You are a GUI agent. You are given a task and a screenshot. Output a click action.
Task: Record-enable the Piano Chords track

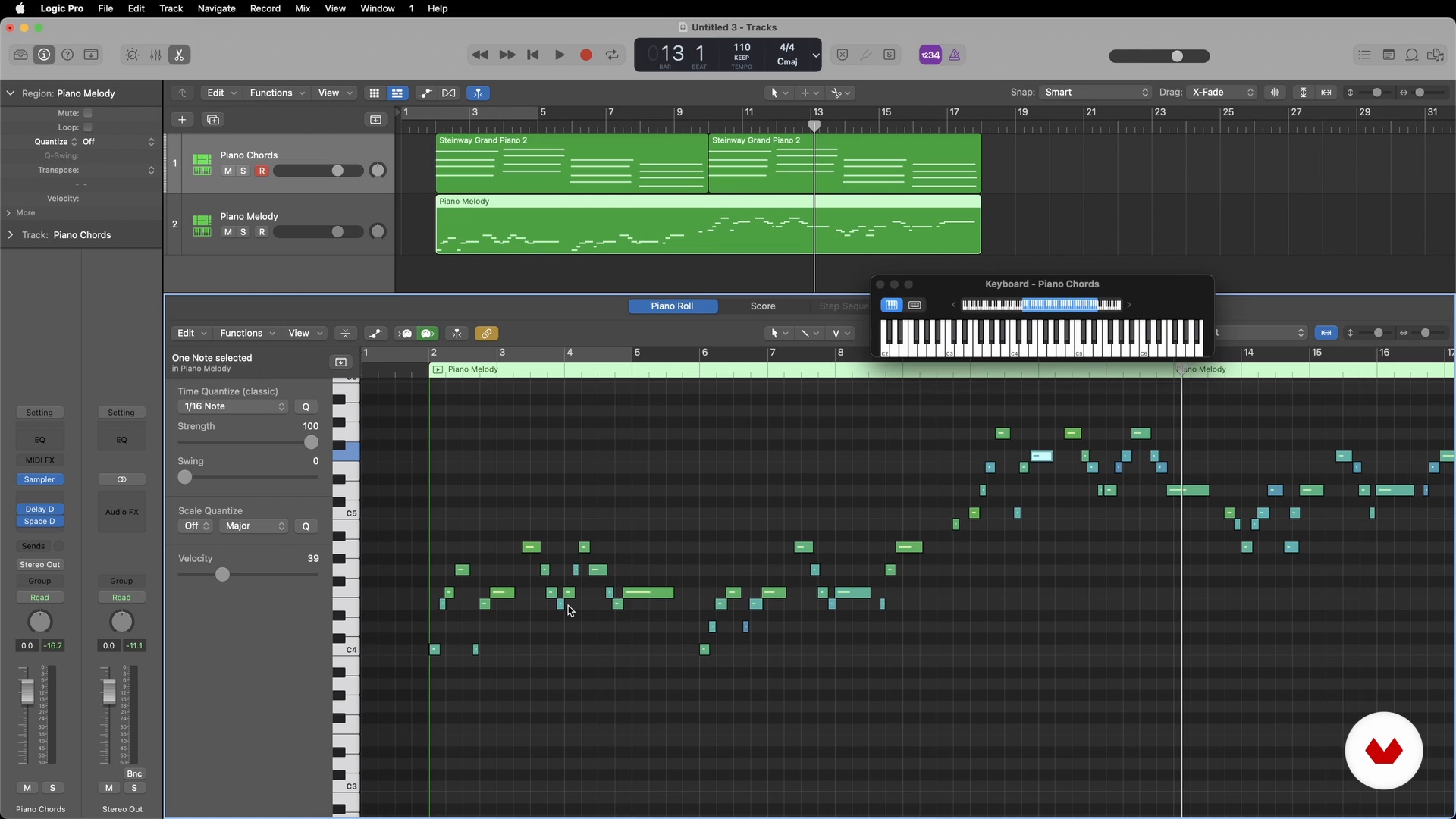pos(262,171)
